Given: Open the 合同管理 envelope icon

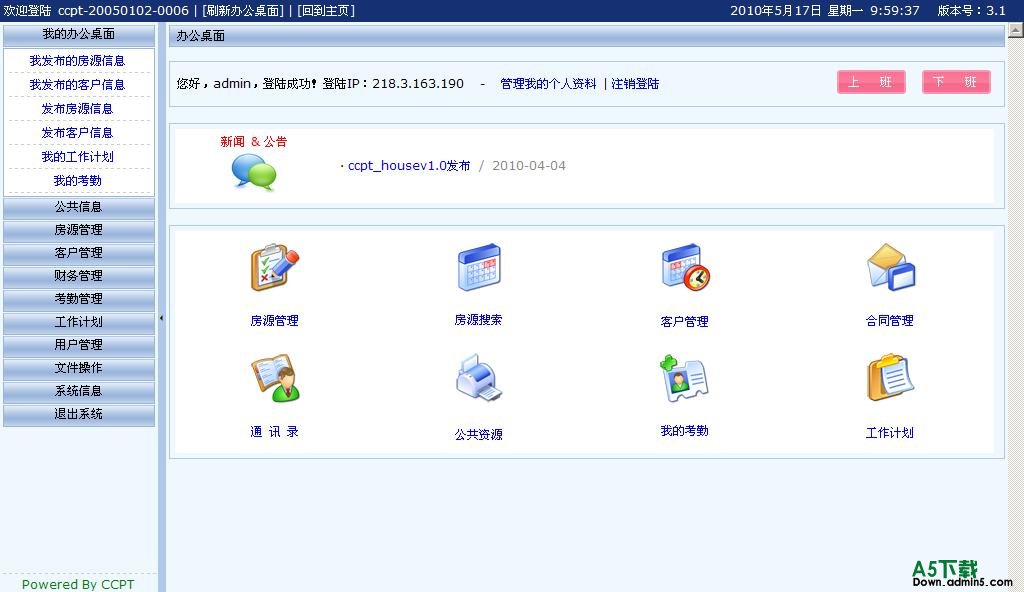Looking at the screenshot, I should [891, 267].
